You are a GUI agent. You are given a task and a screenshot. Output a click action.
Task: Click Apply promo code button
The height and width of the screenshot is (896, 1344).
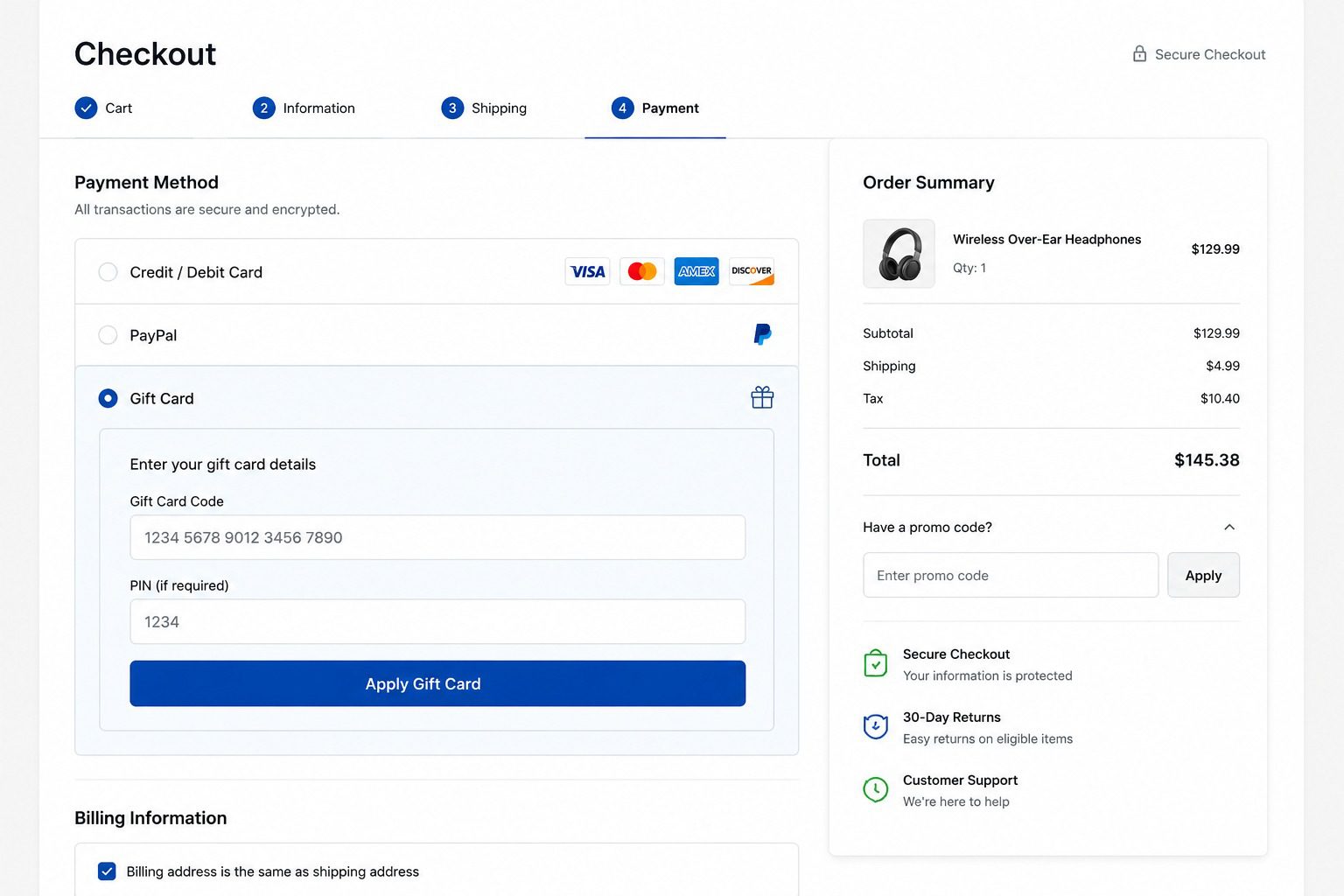(x=1203, y=575)
